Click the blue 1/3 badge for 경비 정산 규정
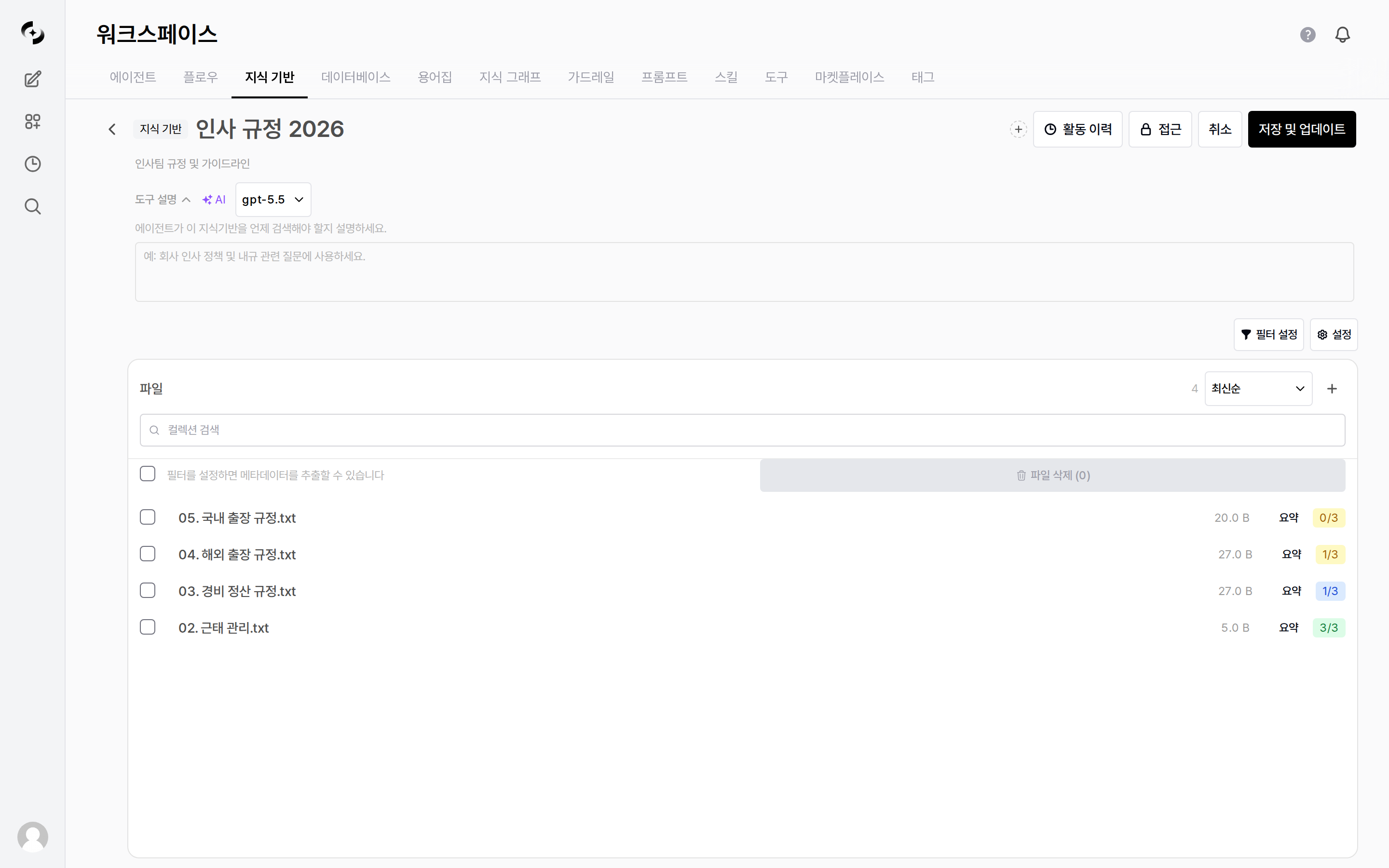This screenshot has width=1389, height=868. click(x=1330, y=591)
